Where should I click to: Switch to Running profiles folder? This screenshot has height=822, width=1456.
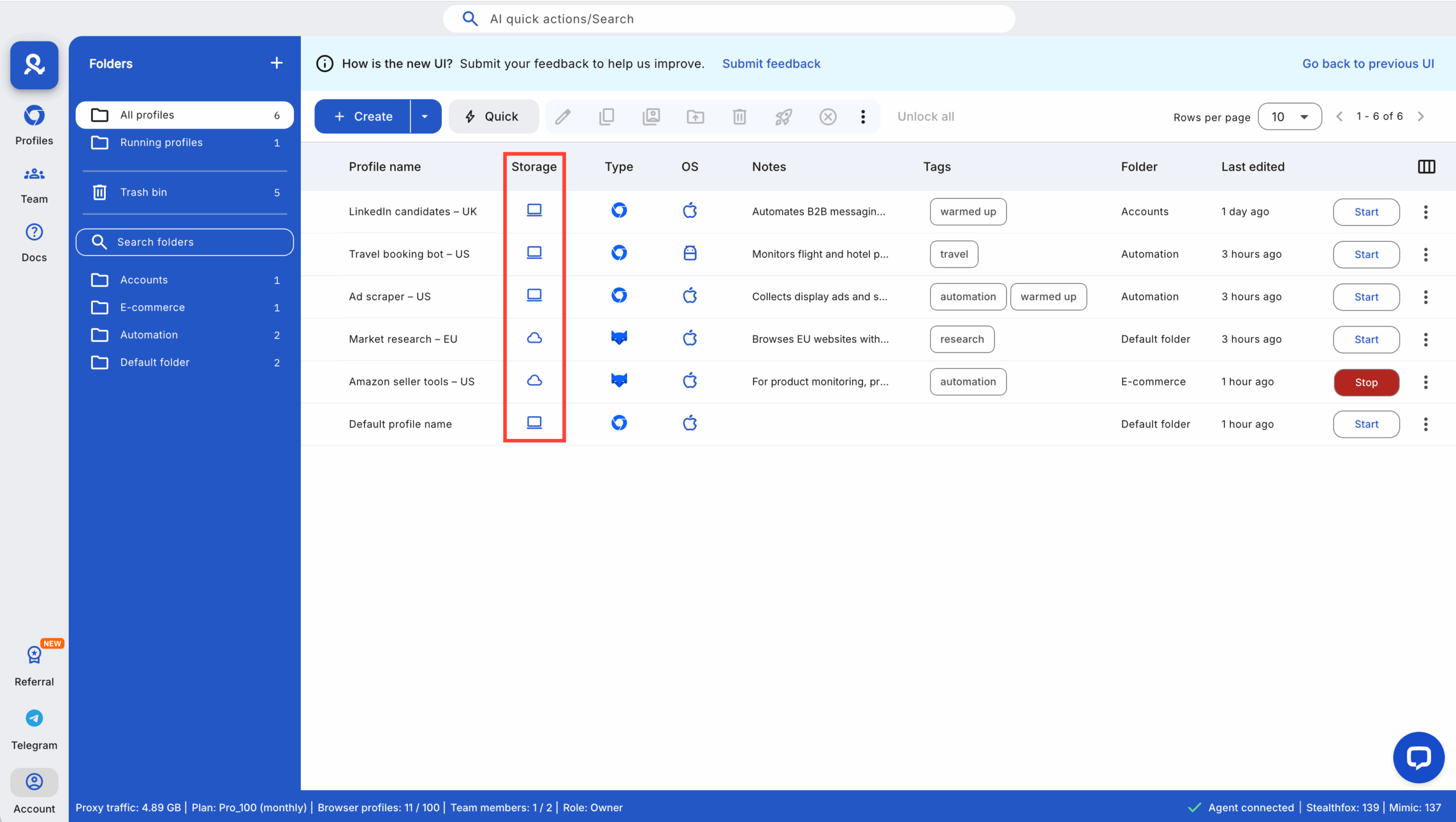[162, 143]
